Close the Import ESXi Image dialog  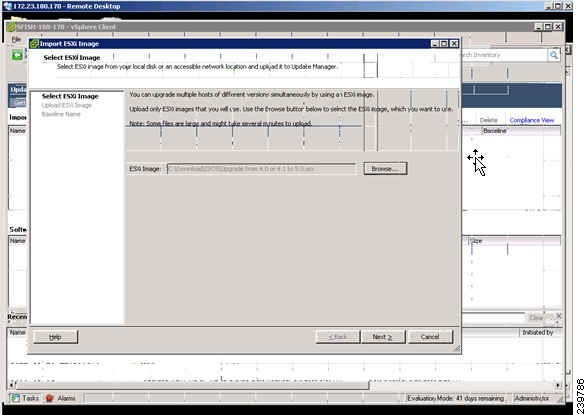click(x=454, y=43)
